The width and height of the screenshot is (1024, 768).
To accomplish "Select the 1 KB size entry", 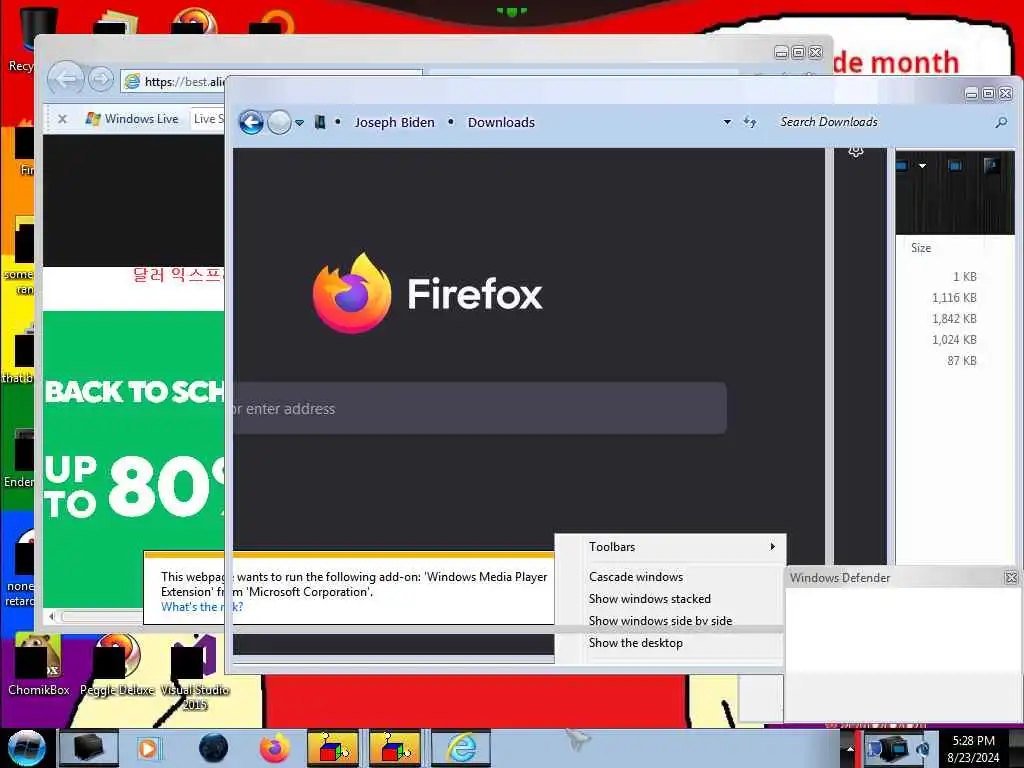I will 965,277.
